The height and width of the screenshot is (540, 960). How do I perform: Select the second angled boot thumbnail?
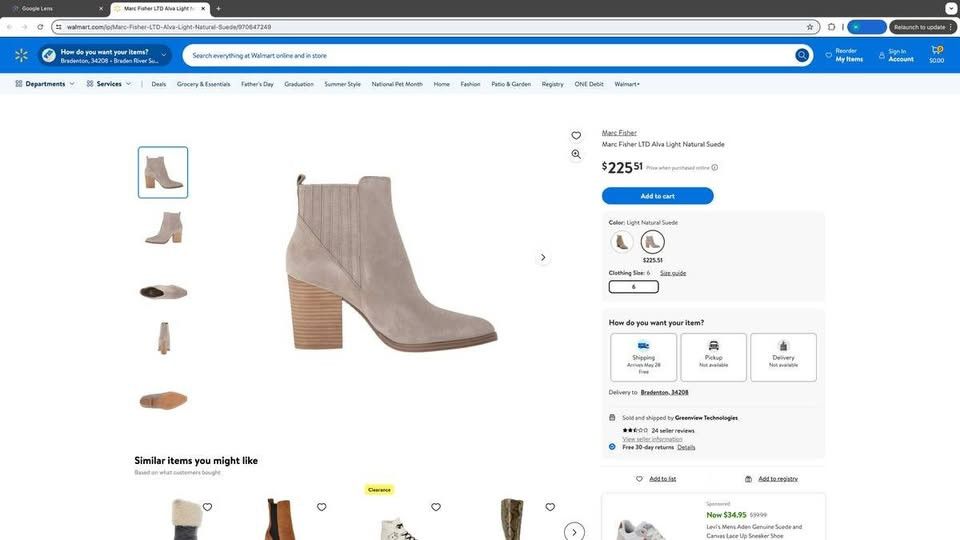point(163,228)
